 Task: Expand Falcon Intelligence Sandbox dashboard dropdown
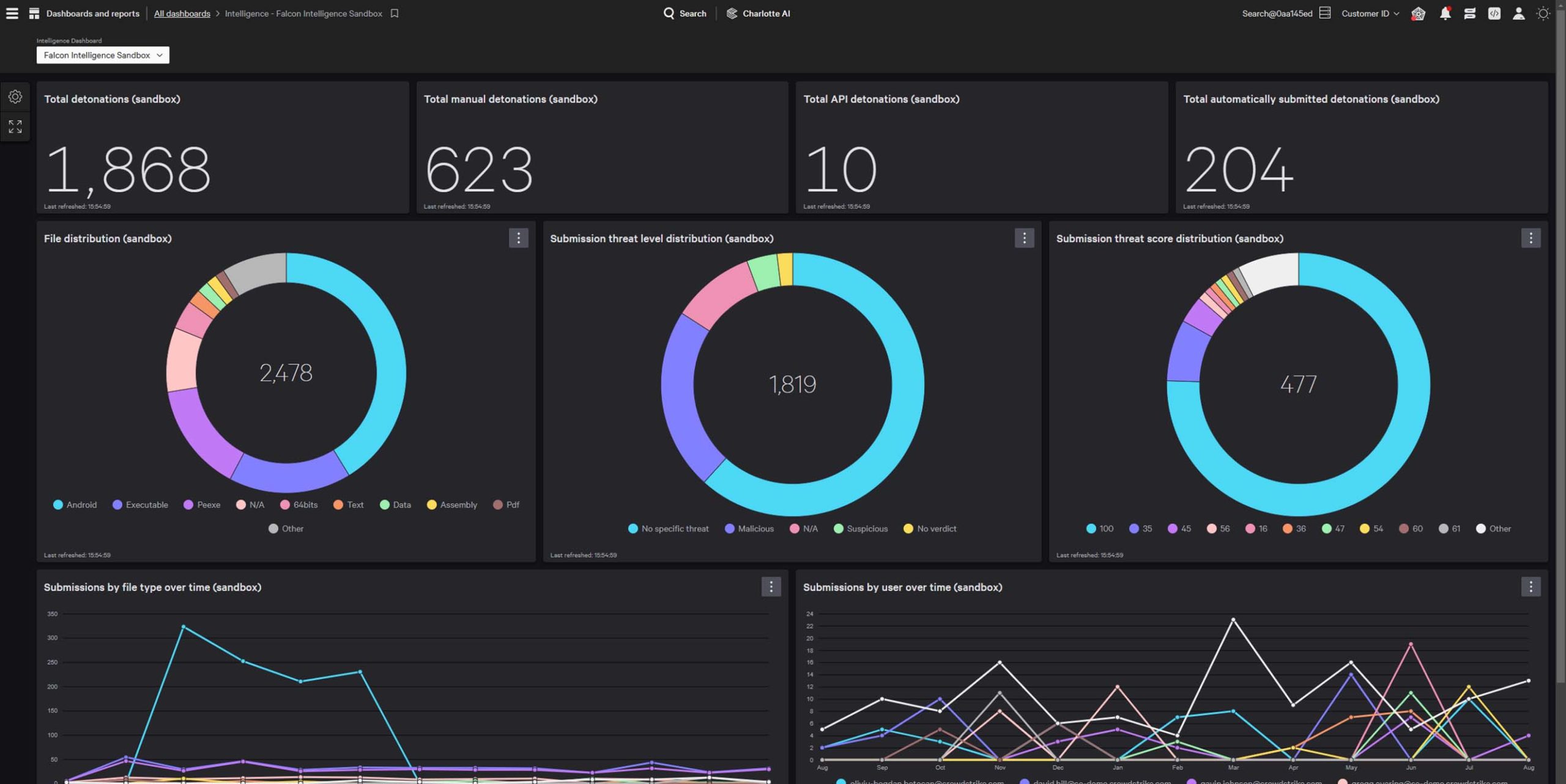[103, 55]
